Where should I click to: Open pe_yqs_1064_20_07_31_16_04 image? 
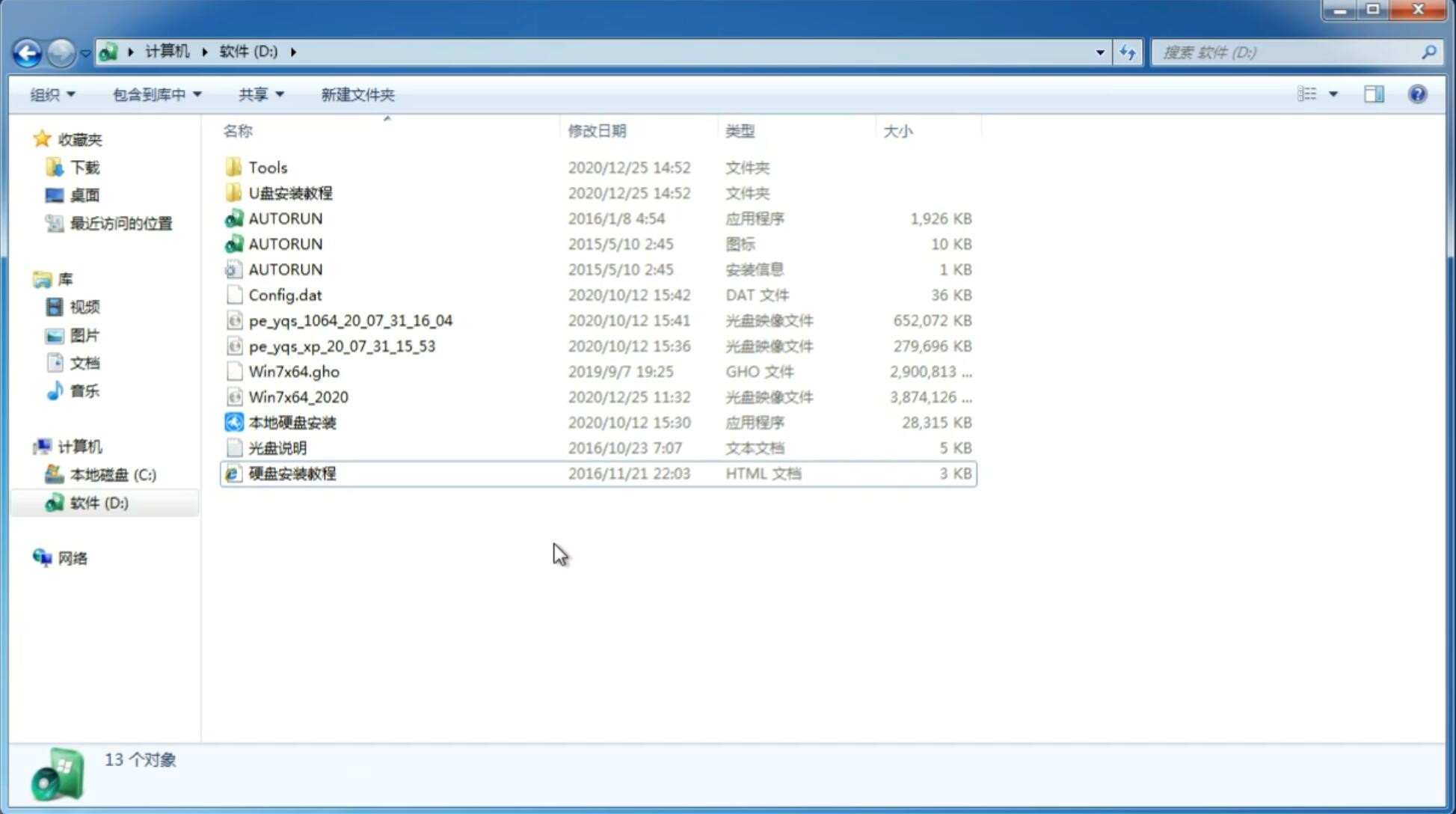tap(351, 320)
